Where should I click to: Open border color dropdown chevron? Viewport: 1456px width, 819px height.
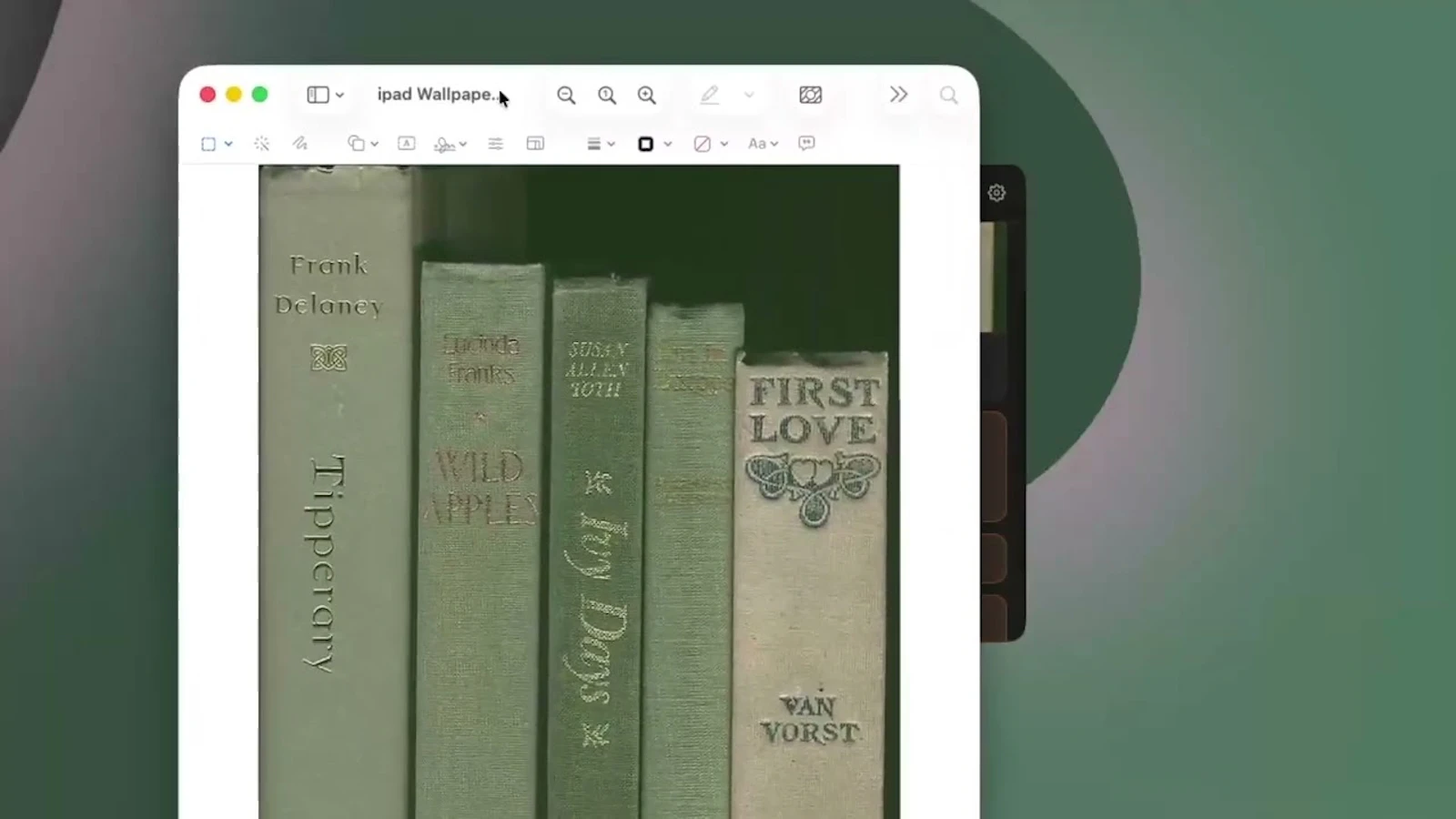tap(668, 144)
